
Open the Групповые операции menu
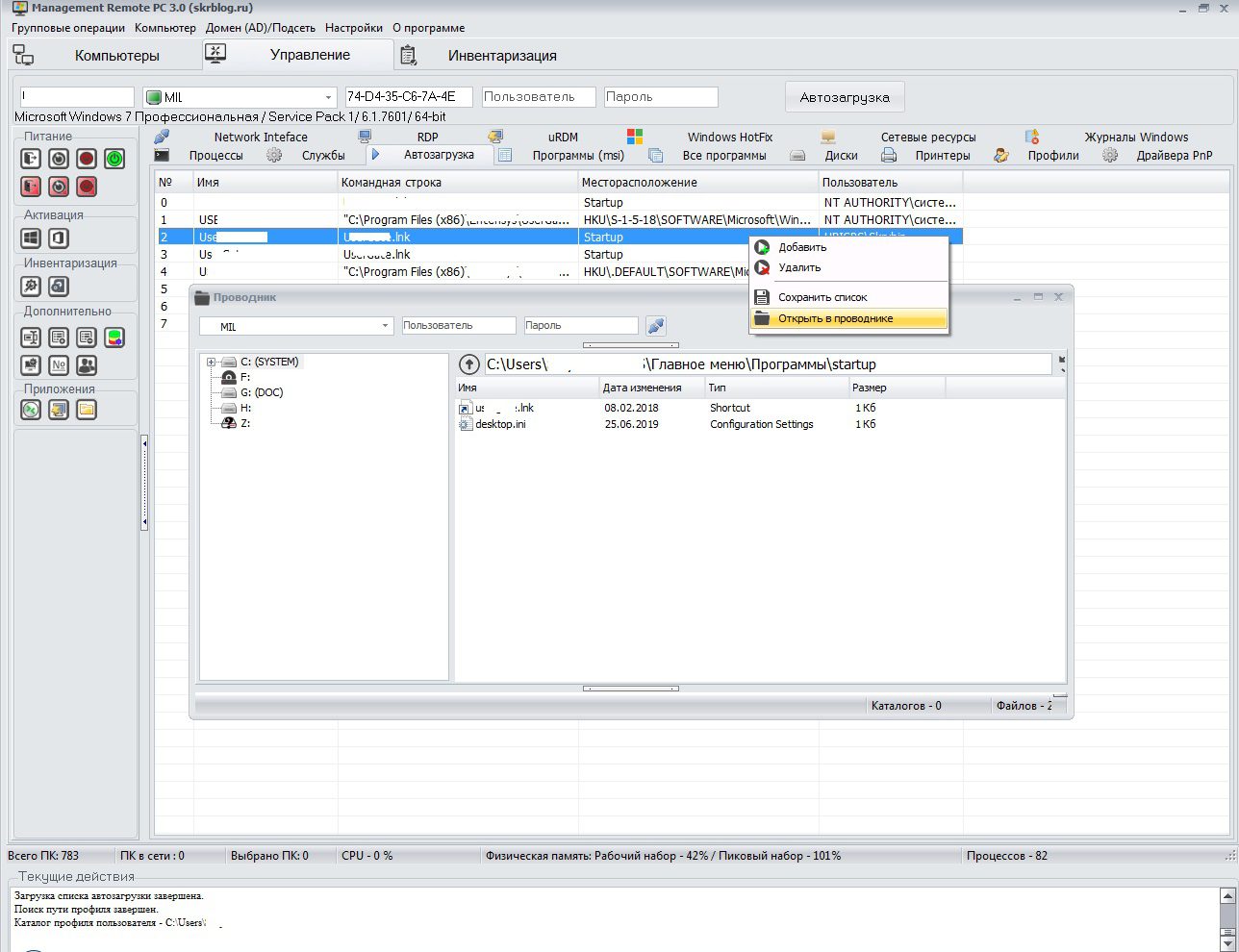[68, 28]
